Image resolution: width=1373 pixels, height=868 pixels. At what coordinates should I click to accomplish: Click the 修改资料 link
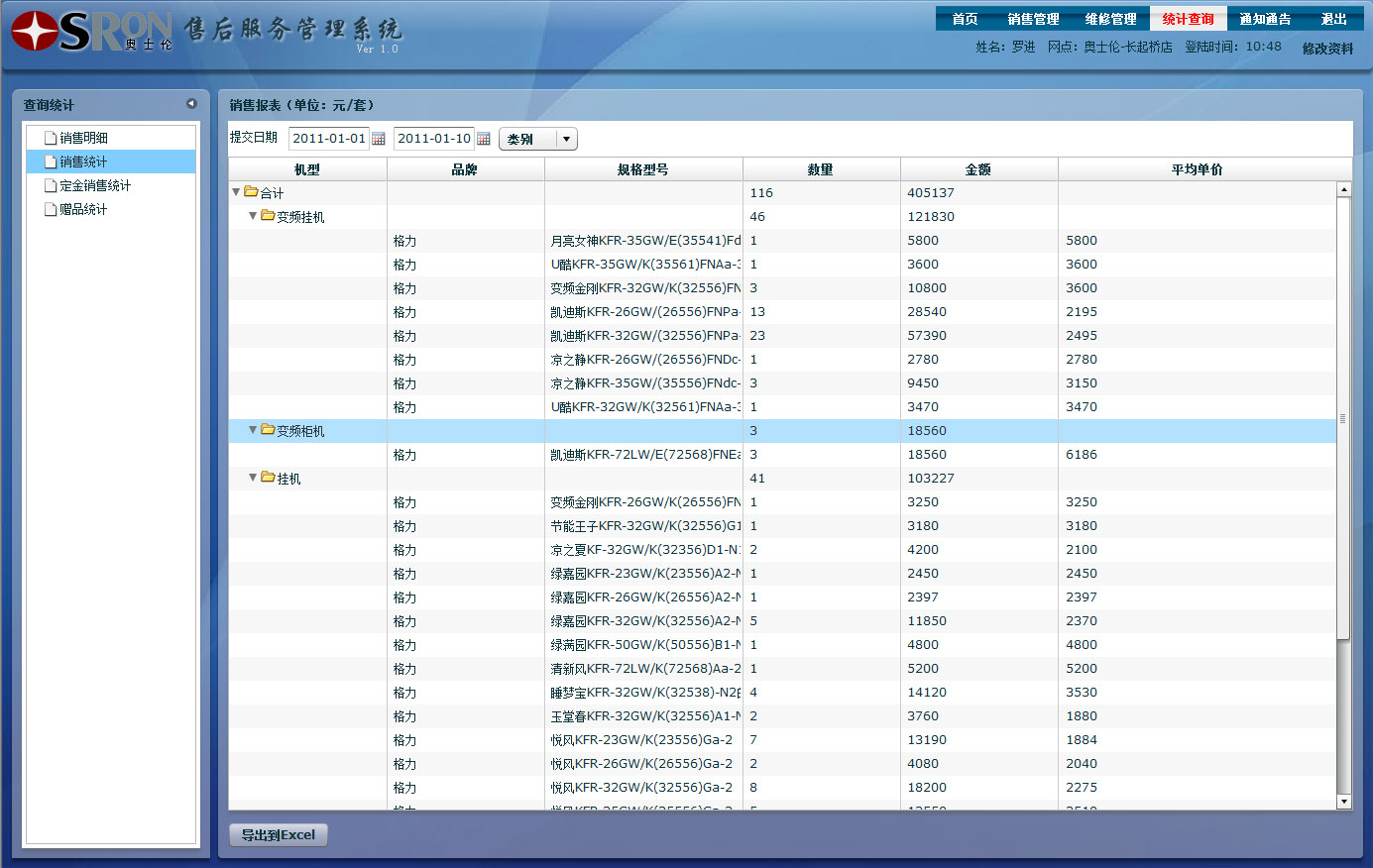point(1327,49)
